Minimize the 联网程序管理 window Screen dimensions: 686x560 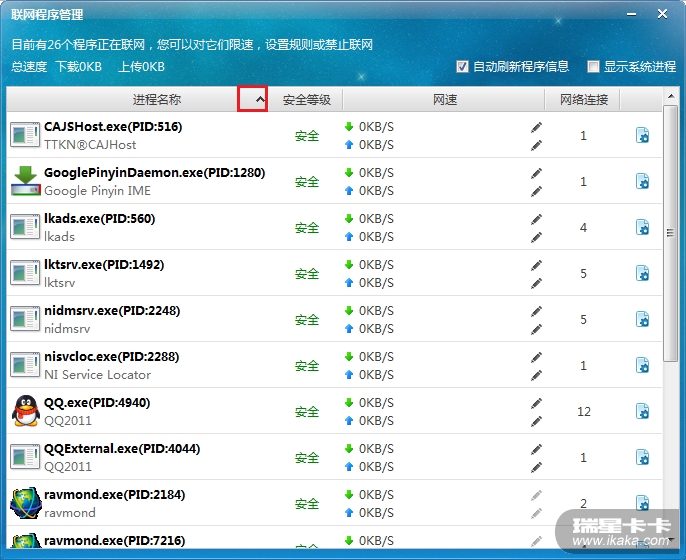point(631,14)
